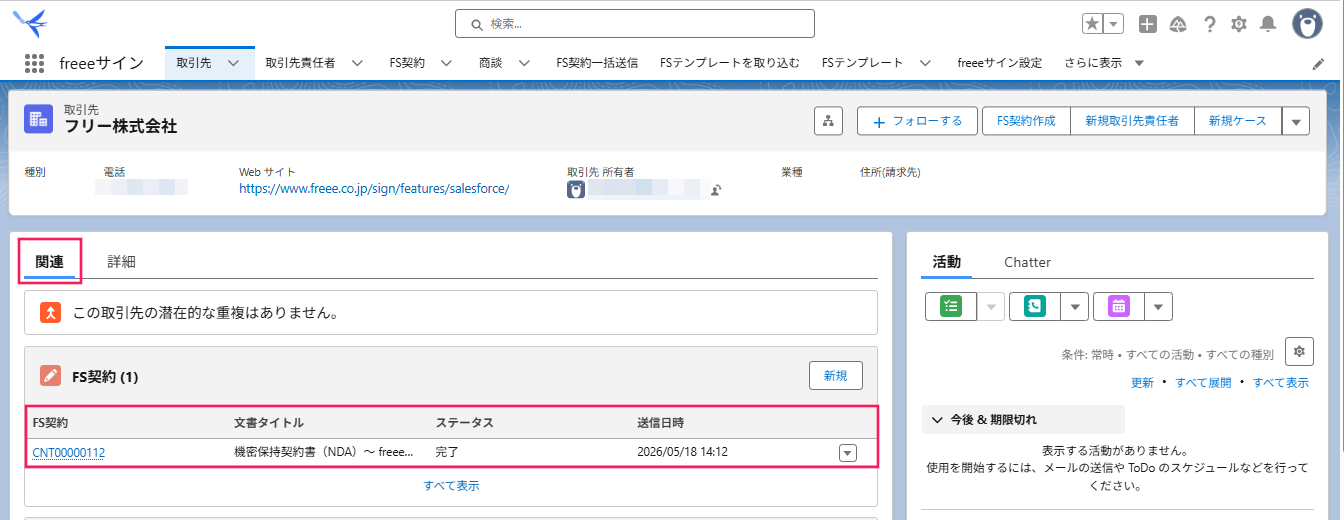This screenshot has height=520, width=1344.
Task: Open contract CNT00000112 link
Action: [68, 452]
